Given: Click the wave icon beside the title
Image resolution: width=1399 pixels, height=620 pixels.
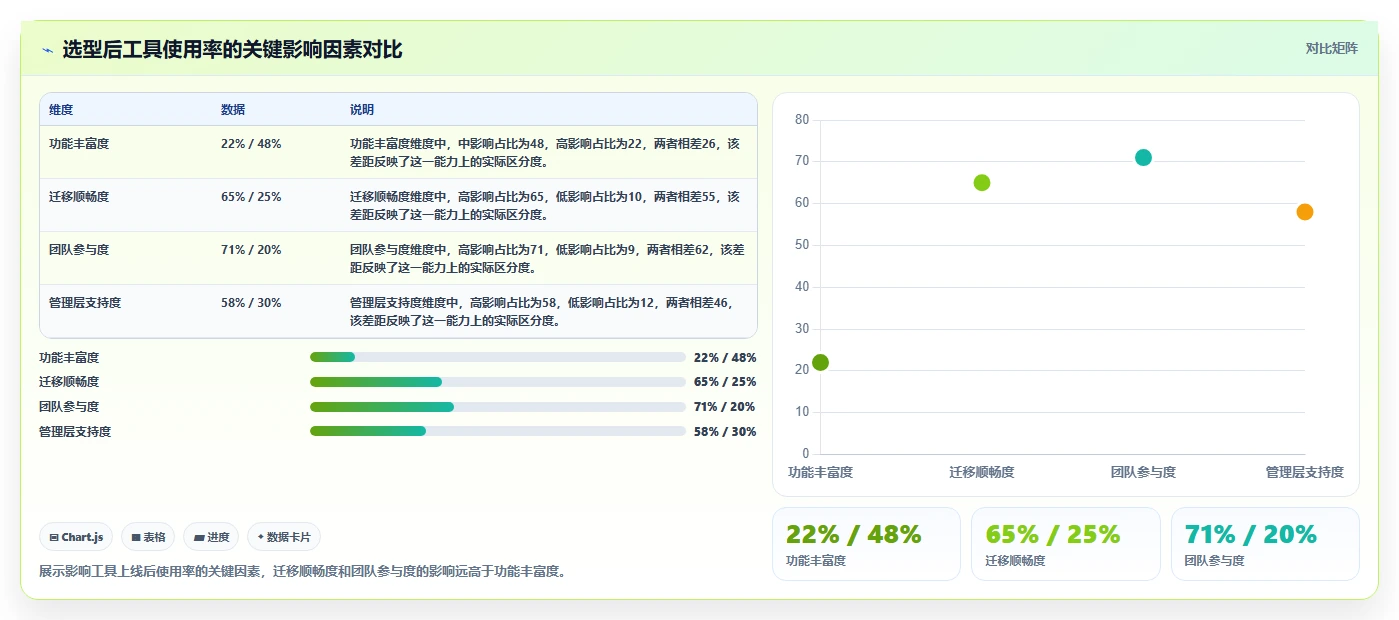Looking at the screenshot, I should [x=47, y=50].
